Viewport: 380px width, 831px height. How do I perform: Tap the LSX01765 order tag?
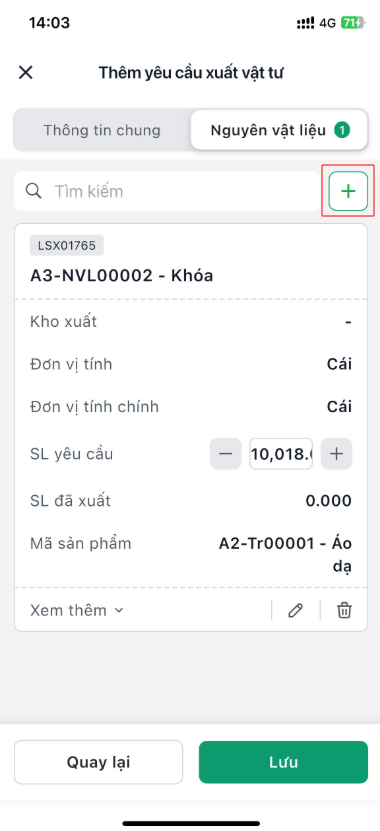pos(67,245)
